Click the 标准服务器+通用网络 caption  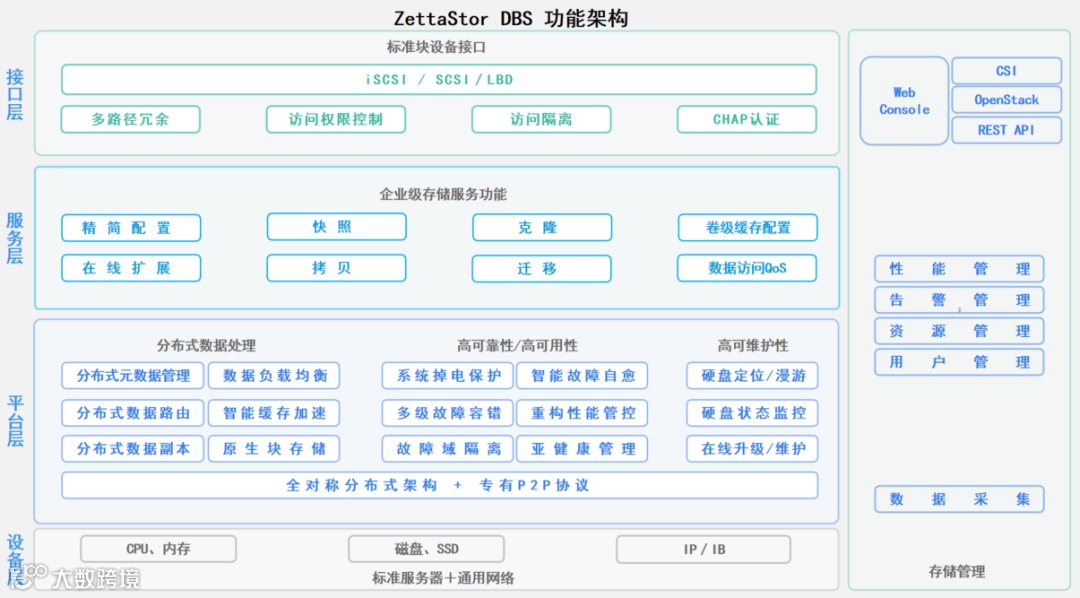443,578
